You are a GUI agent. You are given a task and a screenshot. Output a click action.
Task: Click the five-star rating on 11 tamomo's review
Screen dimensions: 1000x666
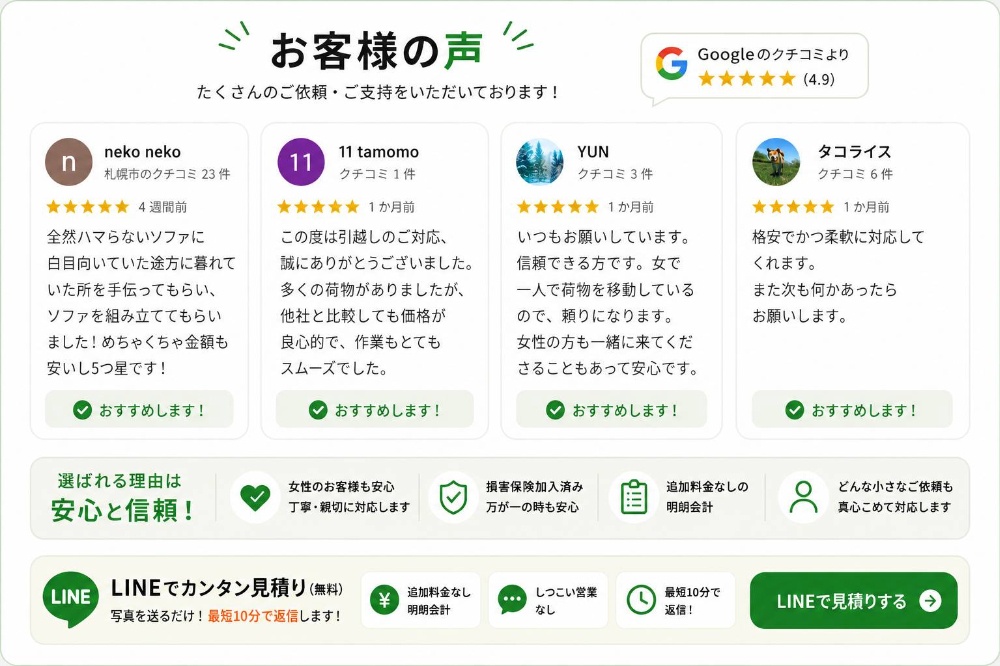[x=318, y=207]
